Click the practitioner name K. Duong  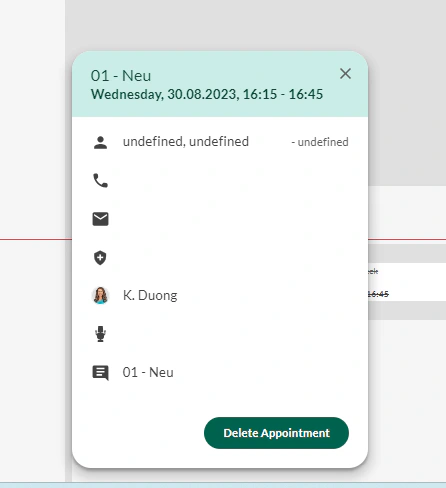(x=150, y=296)
